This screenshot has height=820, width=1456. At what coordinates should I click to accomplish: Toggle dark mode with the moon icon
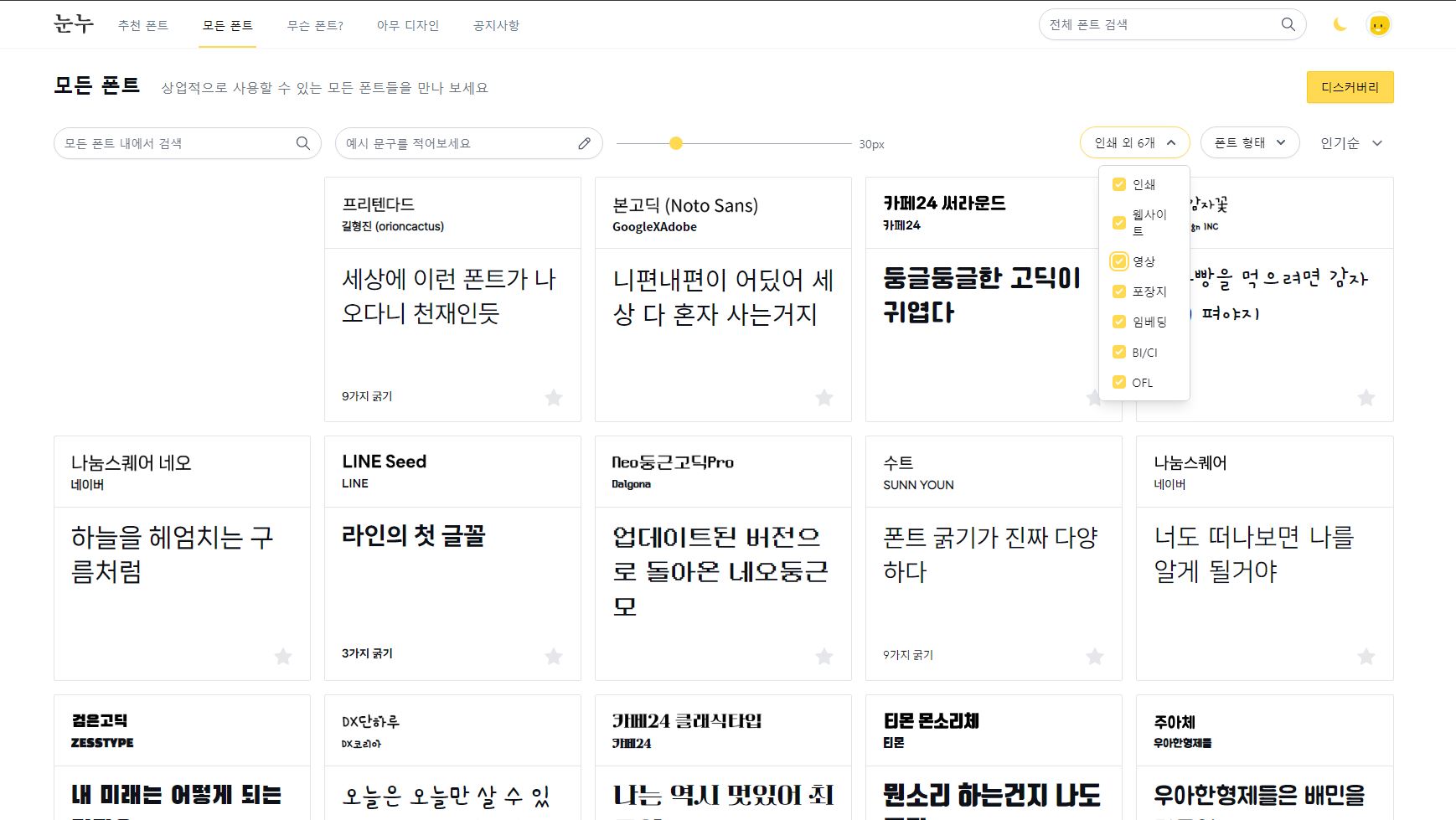tap(1340, 24)
